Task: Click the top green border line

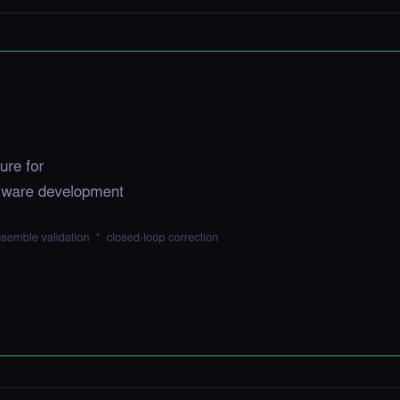Action: (200, 51)
